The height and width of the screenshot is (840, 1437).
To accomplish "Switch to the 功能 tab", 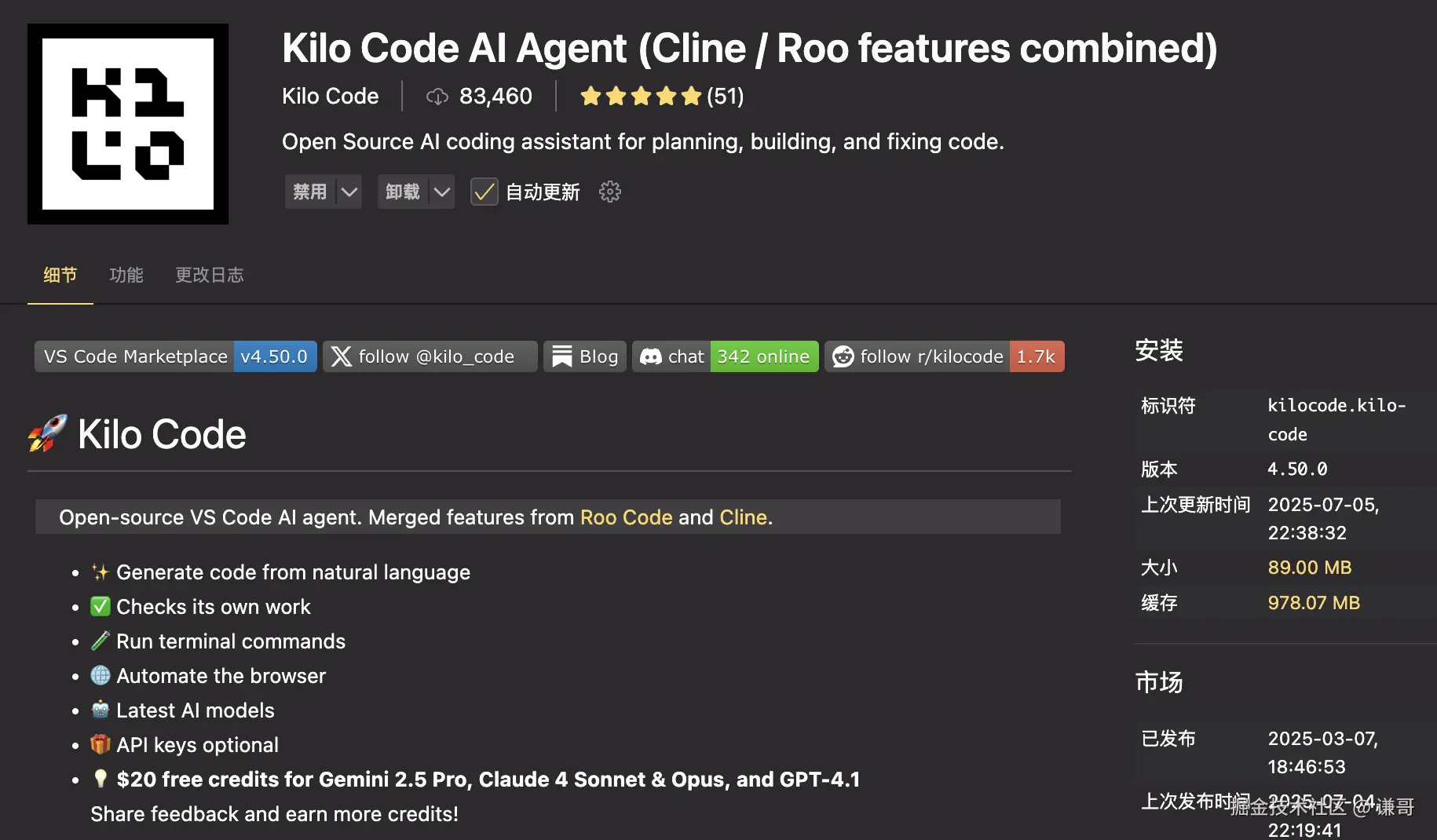I will 126,275.
